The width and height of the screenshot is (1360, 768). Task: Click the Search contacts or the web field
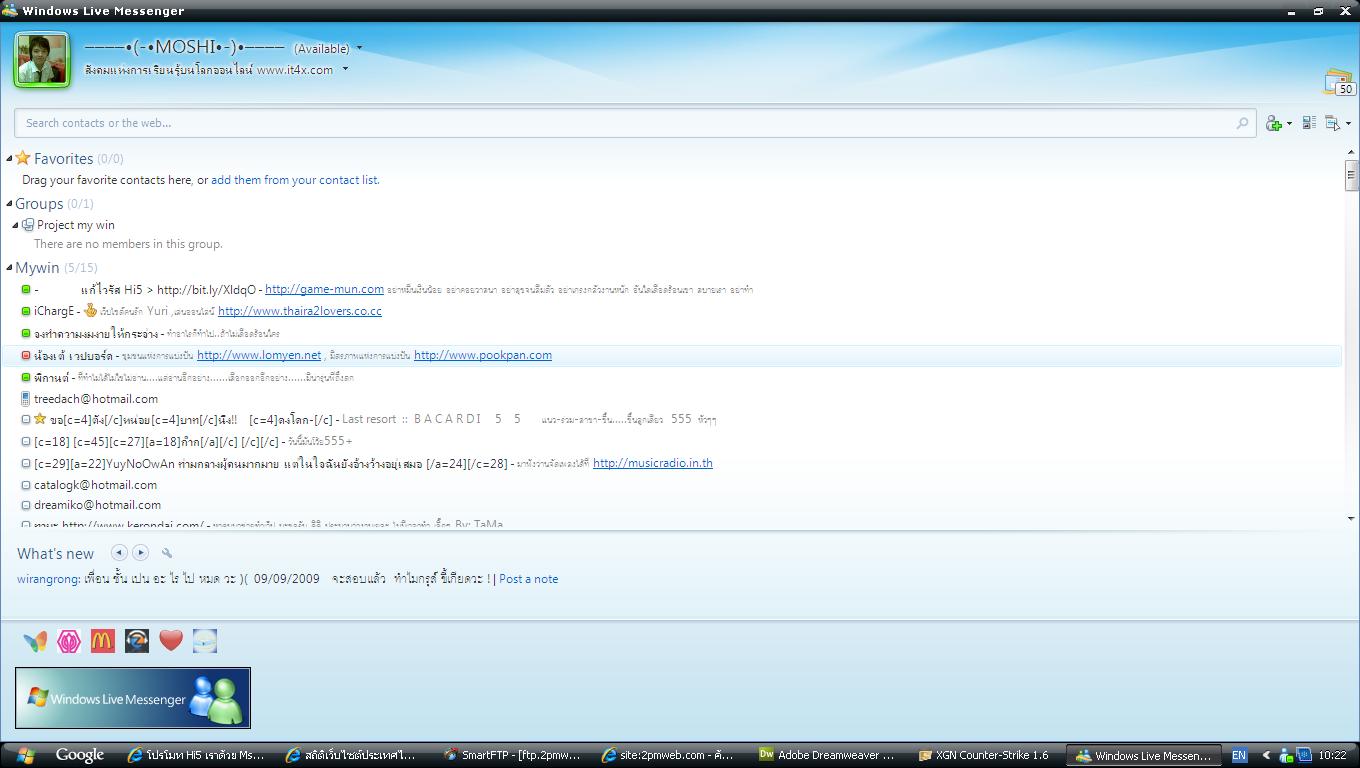[x=634, y=123]
